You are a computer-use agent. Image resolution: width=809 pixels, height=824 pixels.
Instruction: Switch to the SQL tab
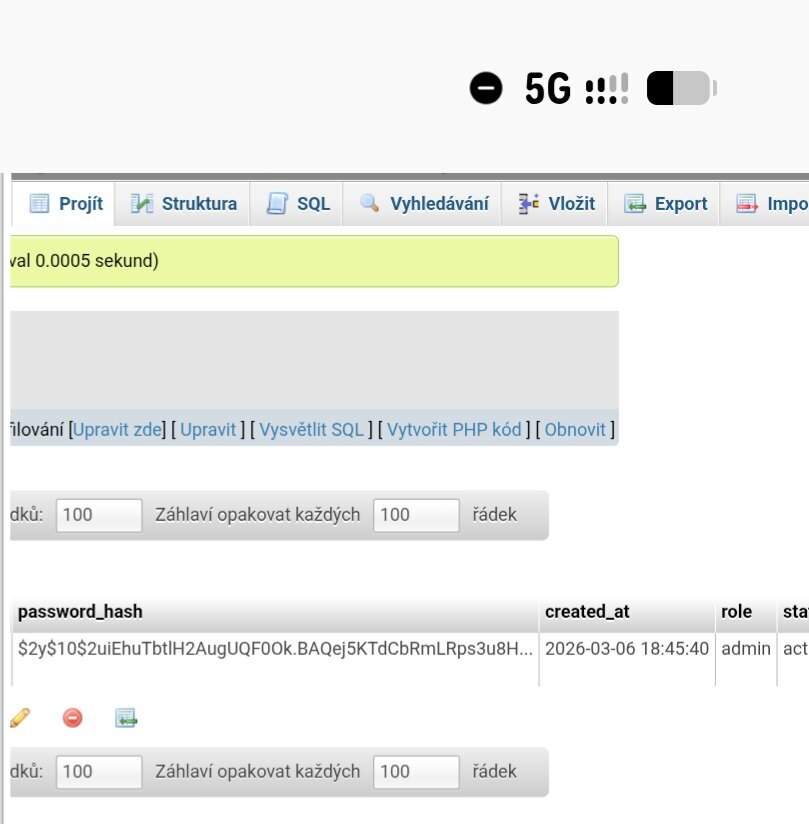(x=298, y=204)
